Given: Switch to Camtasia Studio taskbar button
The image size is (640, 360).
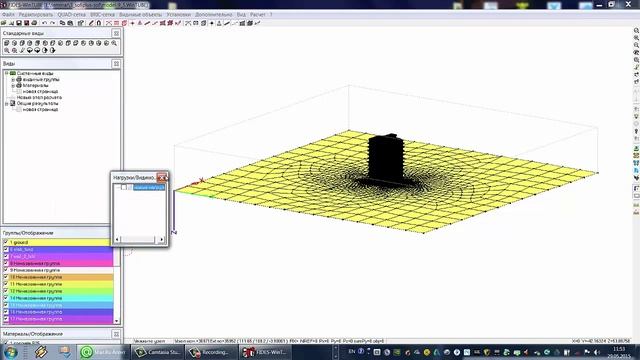Looking at the screenshot, I should (x=158, y=352).
